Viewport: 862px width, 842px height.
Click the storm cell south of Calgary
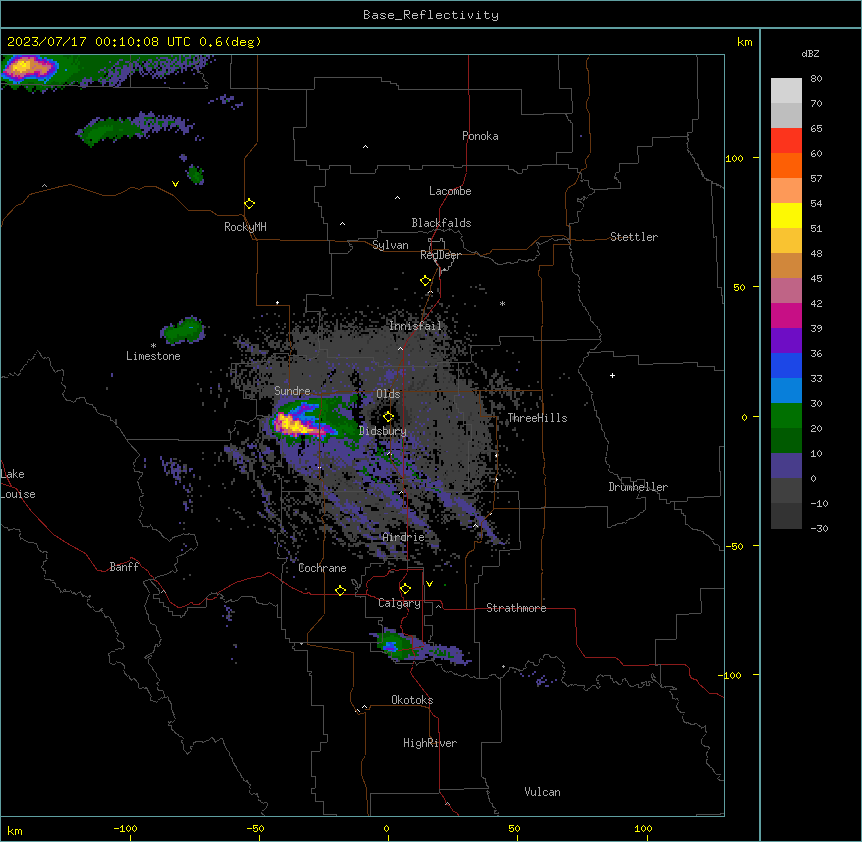point(394,645)
